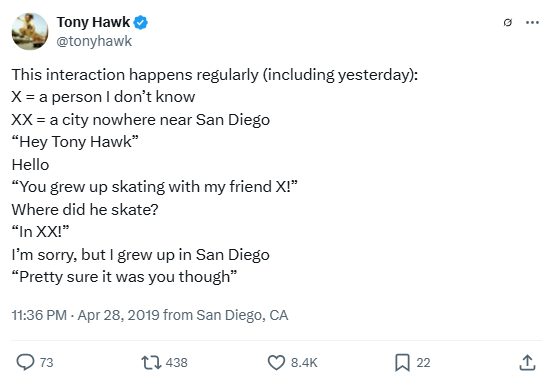Open Tony Hawk's profile picture

tap(30, 31)
